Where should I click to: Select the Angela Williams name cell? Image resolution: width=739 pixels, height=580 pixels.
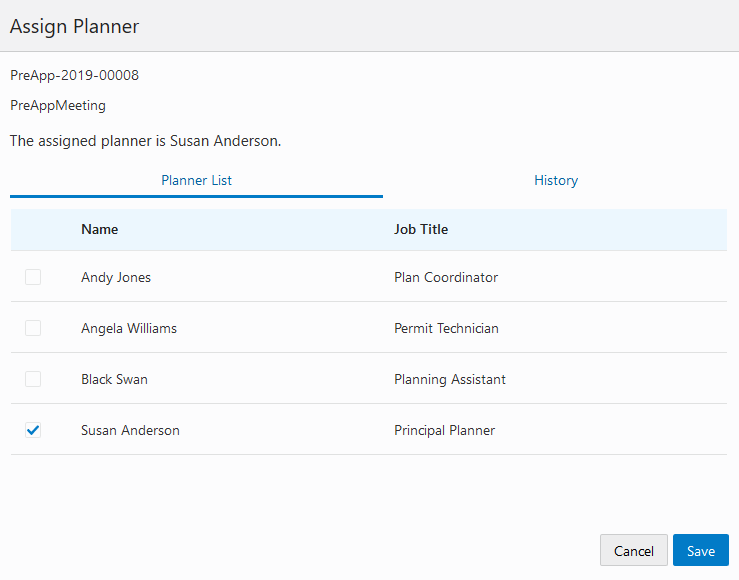[x=129, y=328]
